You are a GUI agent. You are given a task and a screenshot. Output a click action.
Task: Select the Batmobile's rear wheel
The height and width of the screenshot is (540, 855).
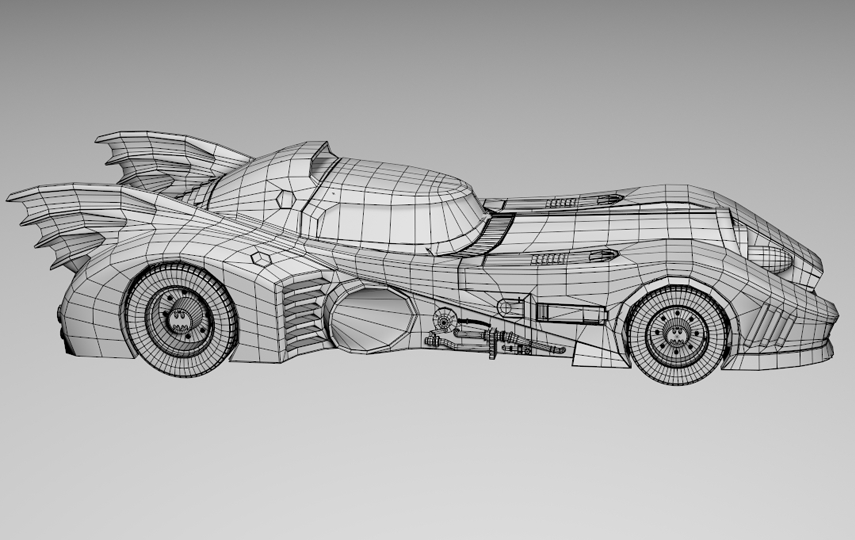tap(180, 320)
